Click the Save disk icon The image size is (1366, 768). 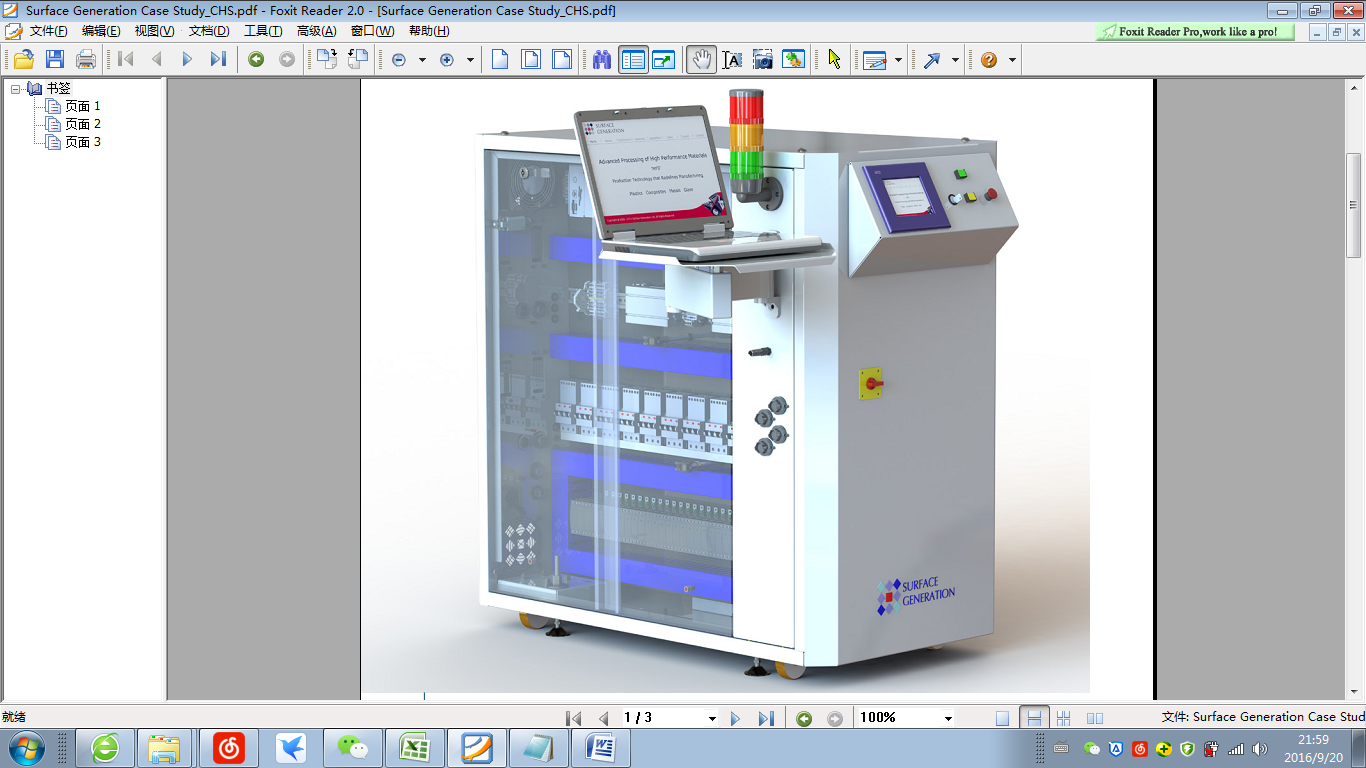click(x=54, y=60)
